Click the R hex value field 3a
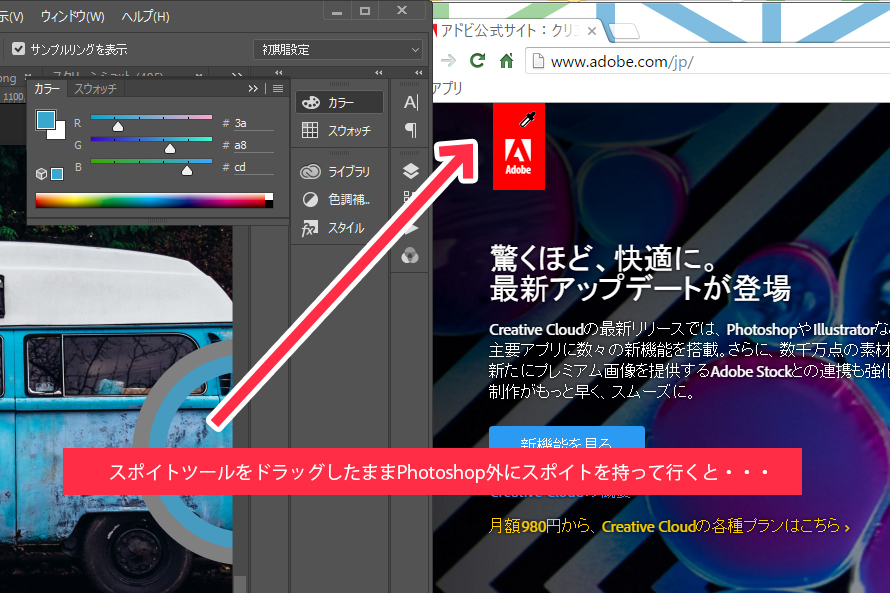This screenshot has width=890, height=593. 253,123
